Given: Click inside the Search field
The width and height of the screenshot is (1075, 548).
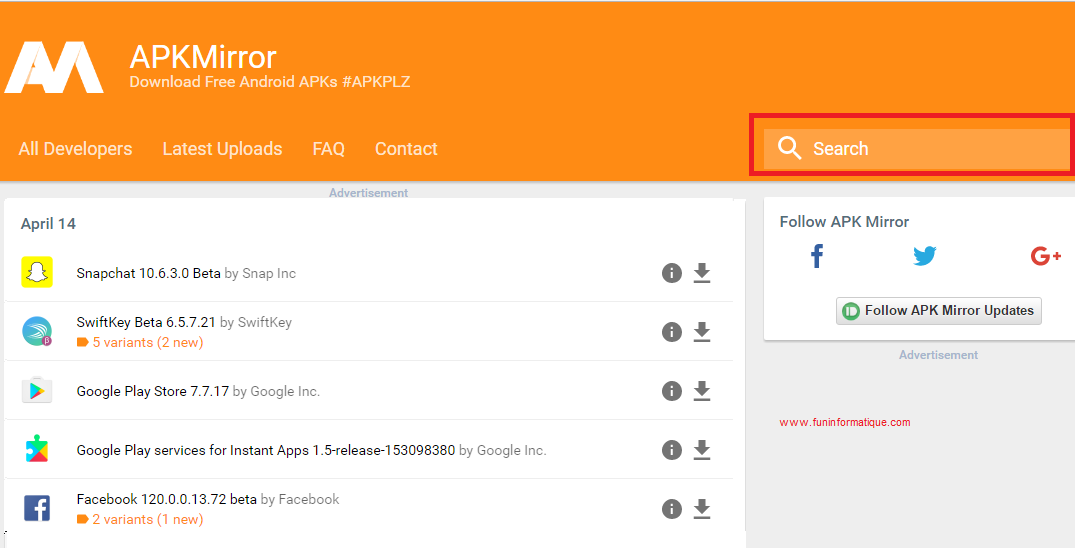Looking at the screenshot, I should (916, 148).
